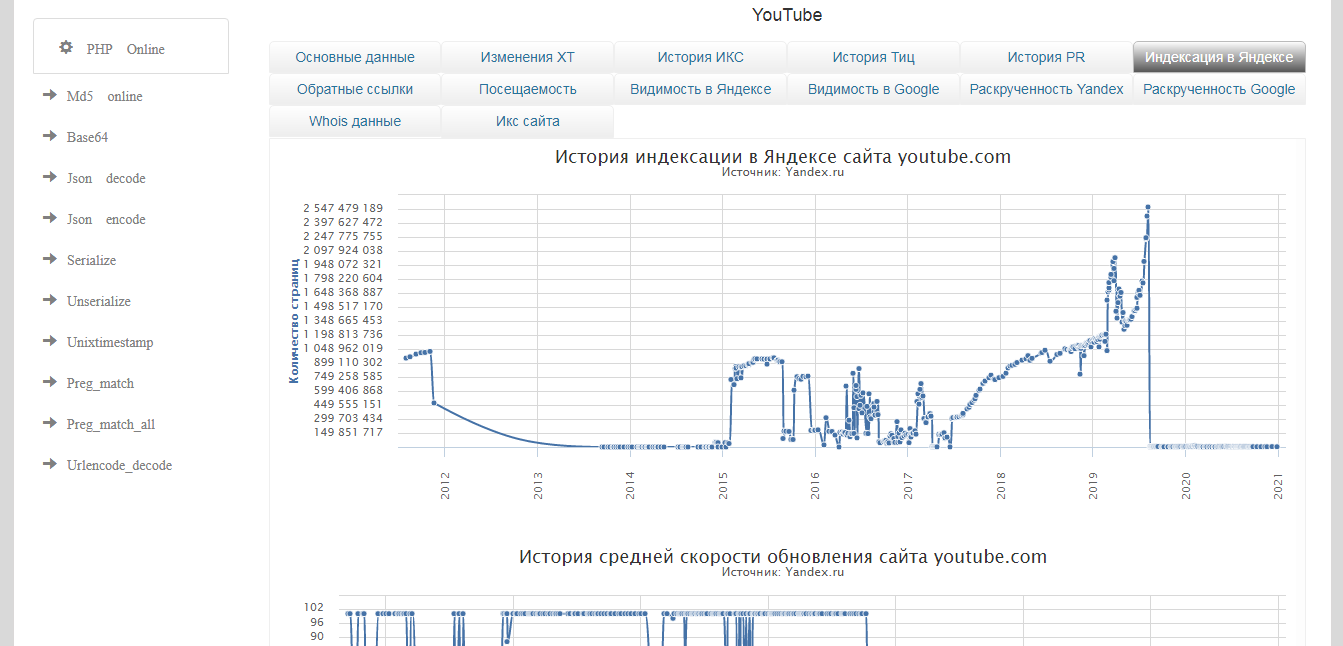Click the YouTube page heading
The image size is (1343, 646).
(x=787, y=15)
